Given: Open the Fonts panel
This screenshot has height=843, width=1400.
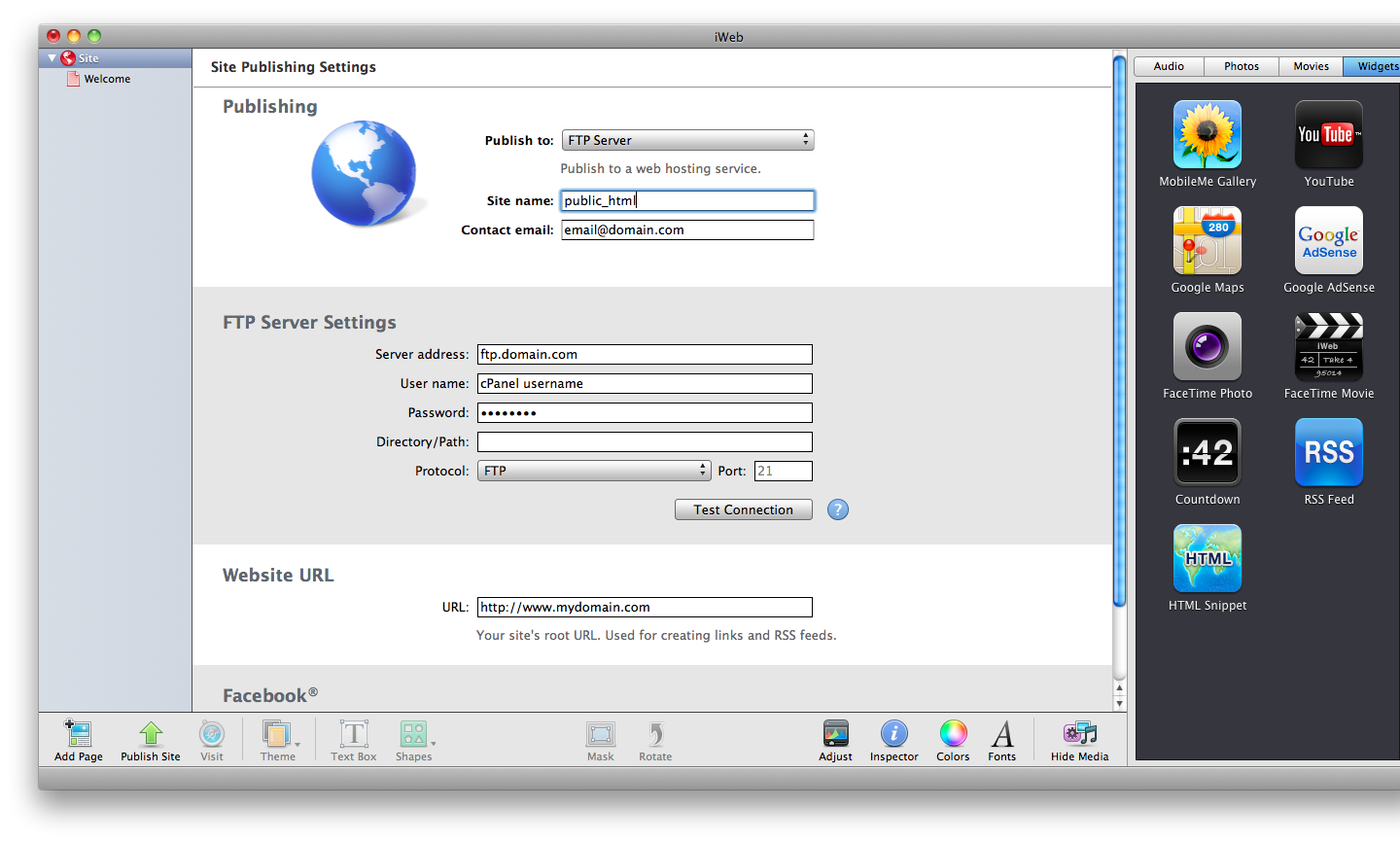Looking at the screenshot, I should (1001, 735).
